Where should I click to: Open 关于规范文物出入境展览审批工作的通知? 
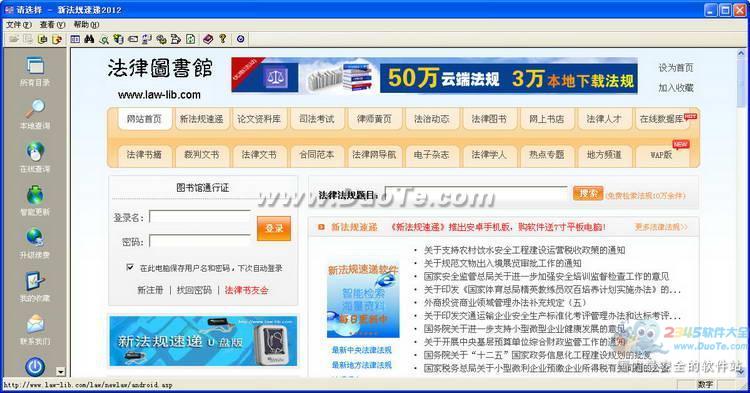502,263
